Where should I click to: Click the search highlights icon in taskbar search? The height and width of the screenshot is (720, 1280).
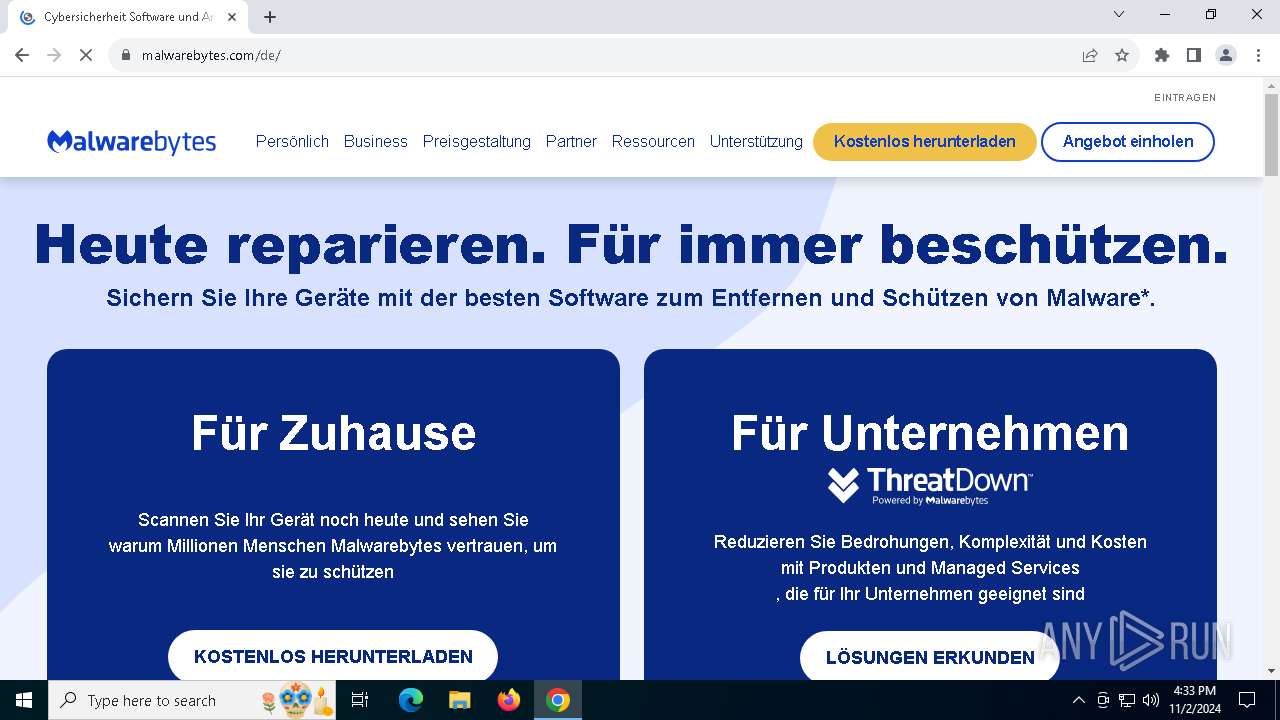[x=296, y=700]
